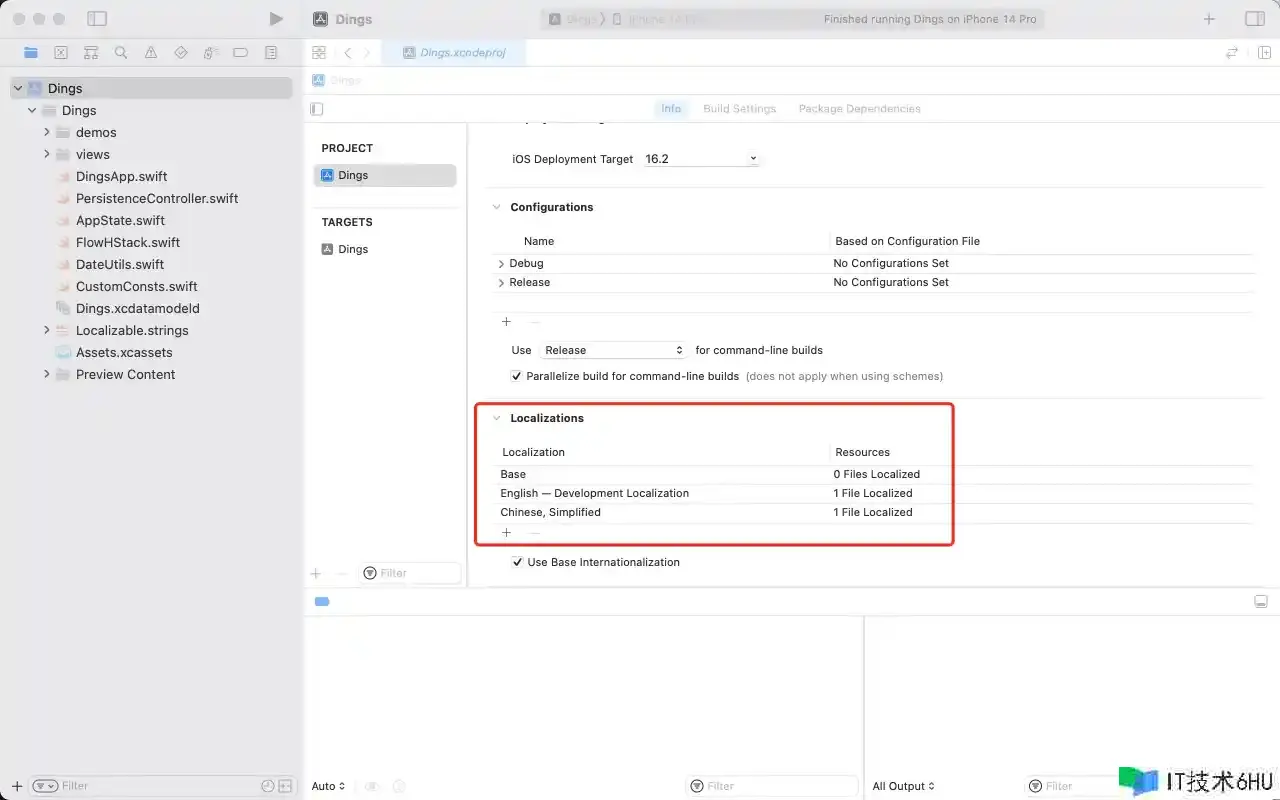
Task: Click the plus library button in toolbar
Action: pyautogui.click(x=1209, y=19)
